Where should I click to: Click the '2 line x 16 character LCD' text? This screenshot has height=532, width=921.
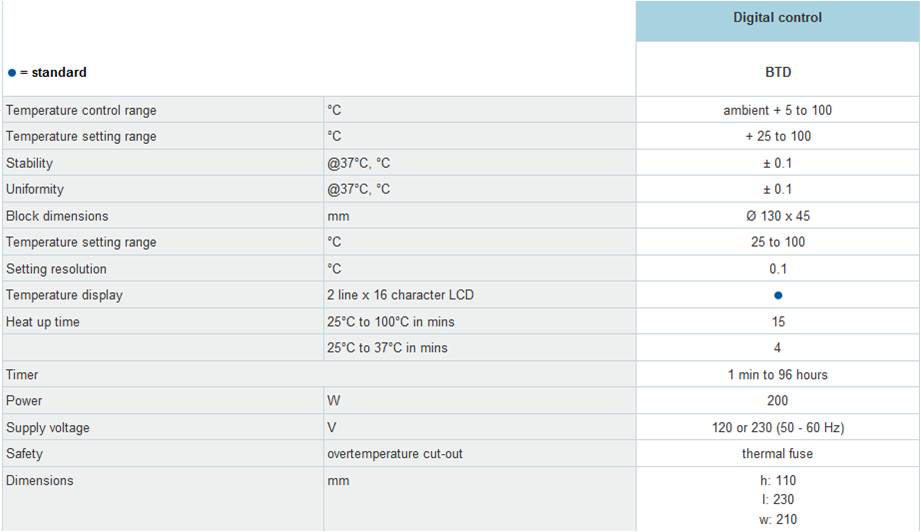(x=400, y=295)
